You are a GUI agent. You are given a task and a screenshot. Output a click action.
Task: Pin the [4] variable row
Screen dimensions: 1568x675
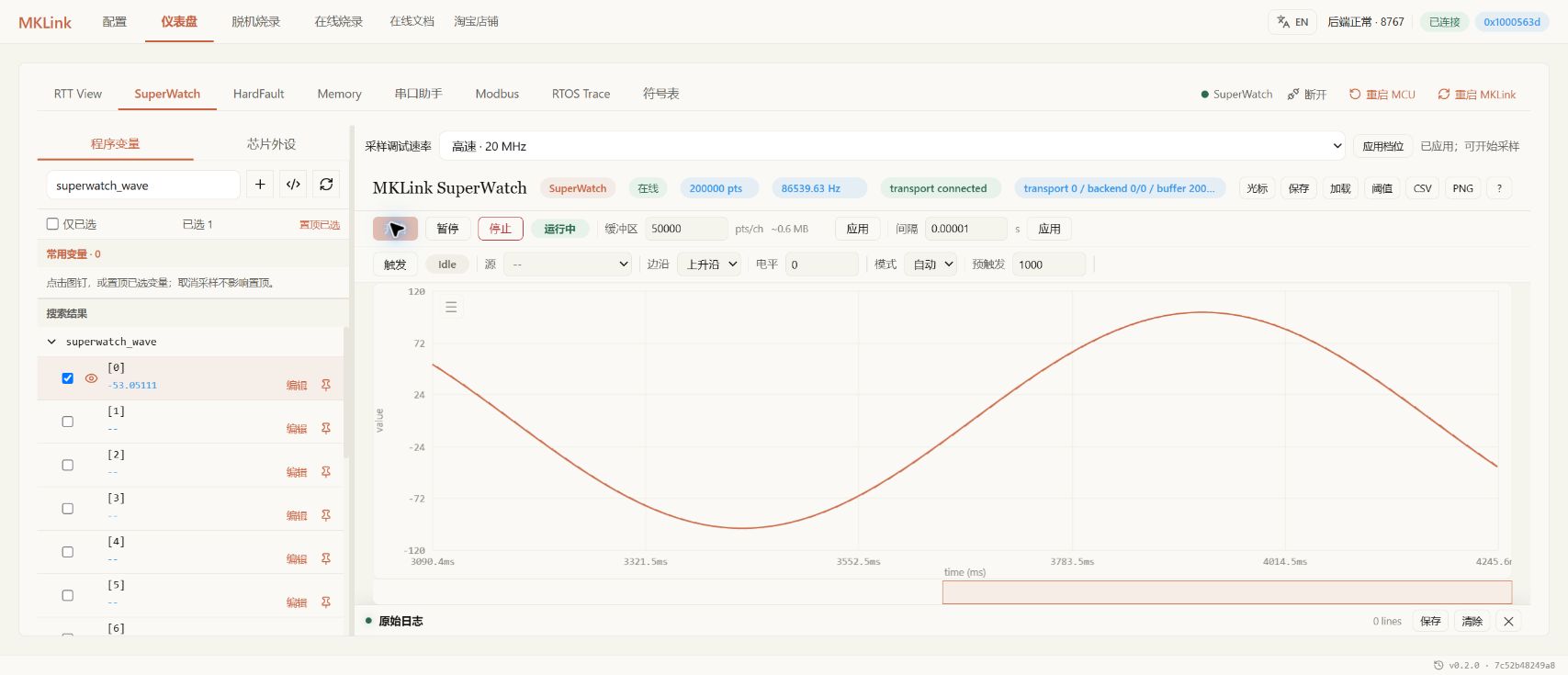click(x=326, y=559)
